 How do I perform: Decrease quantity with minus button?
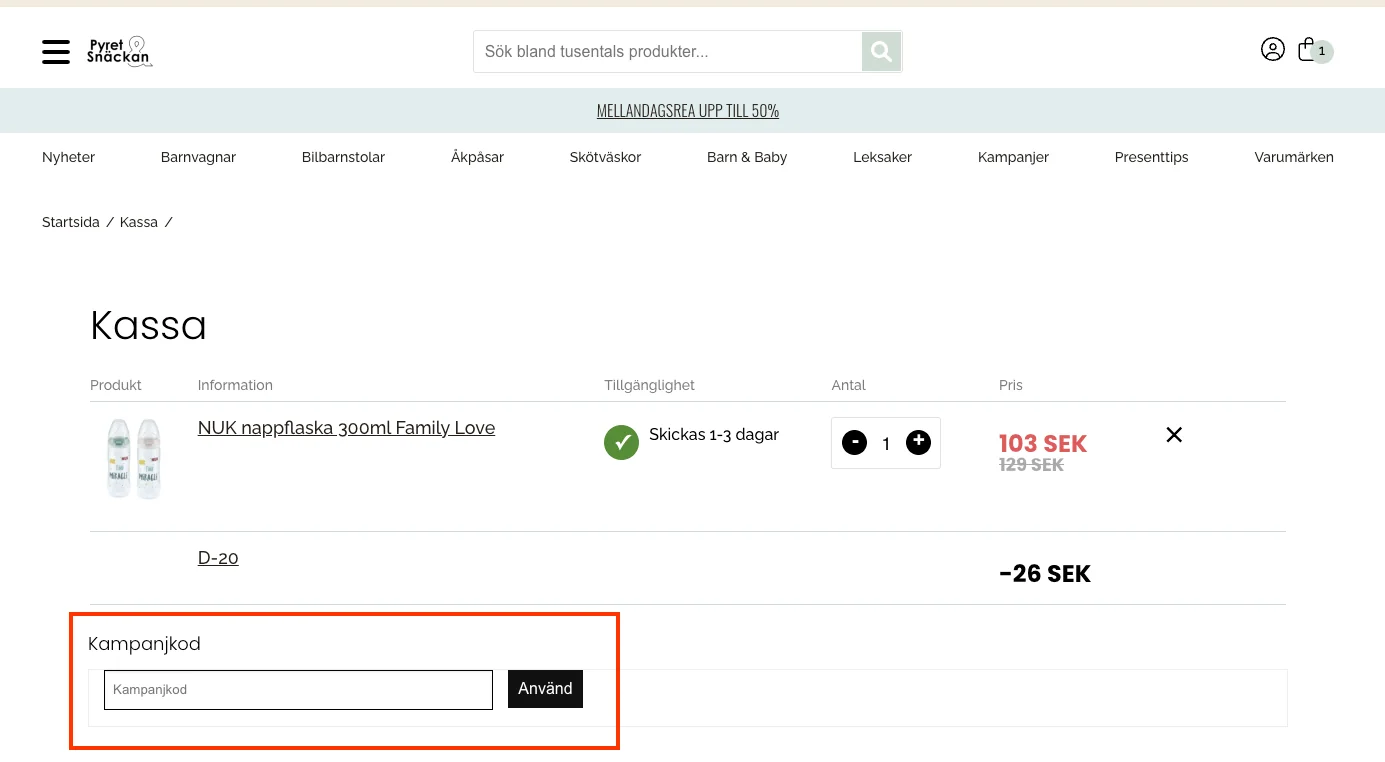click(854, 442)
